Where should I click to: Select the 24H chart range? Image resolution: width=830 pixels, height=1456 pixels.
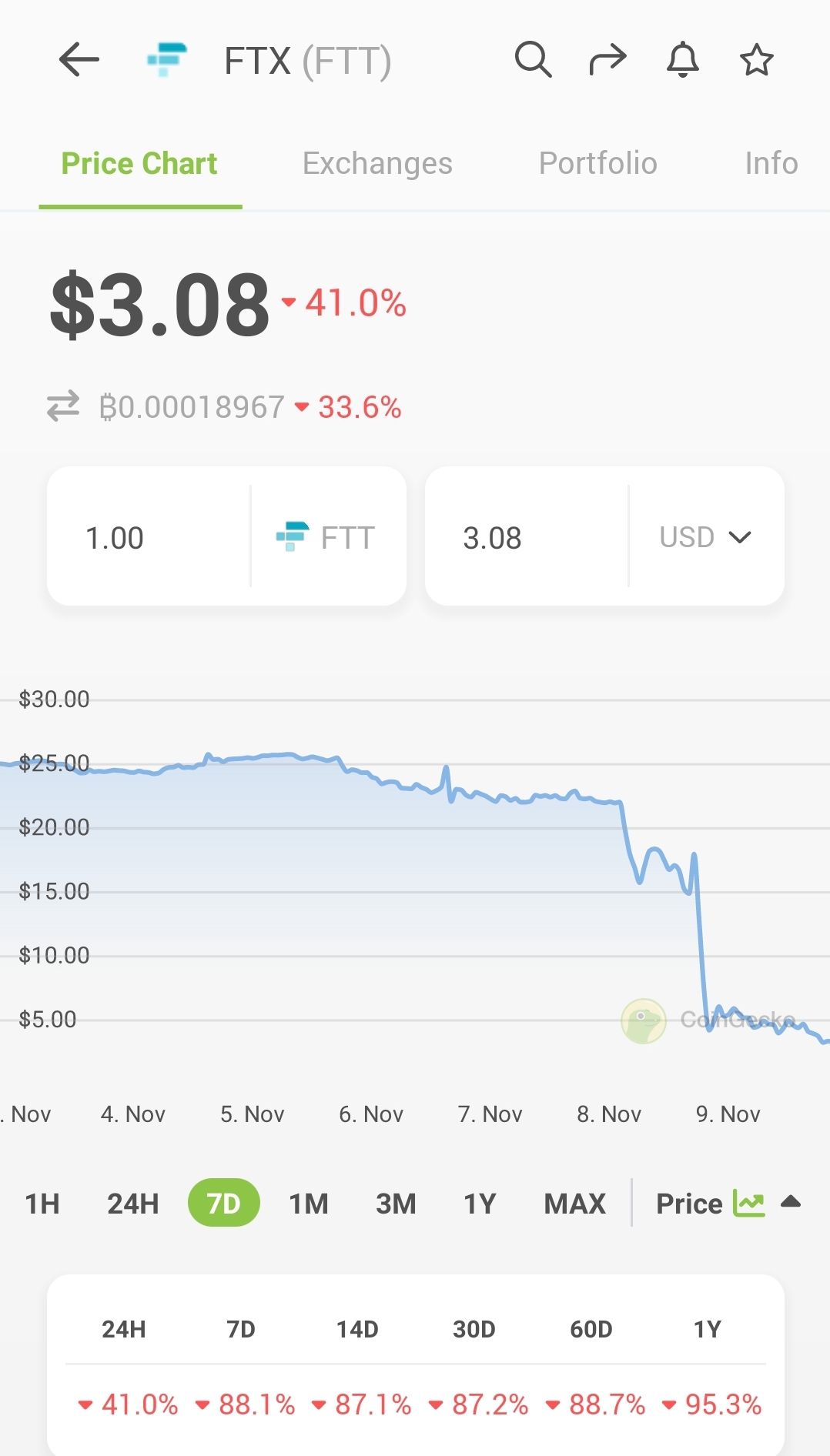pos(133,1204)
